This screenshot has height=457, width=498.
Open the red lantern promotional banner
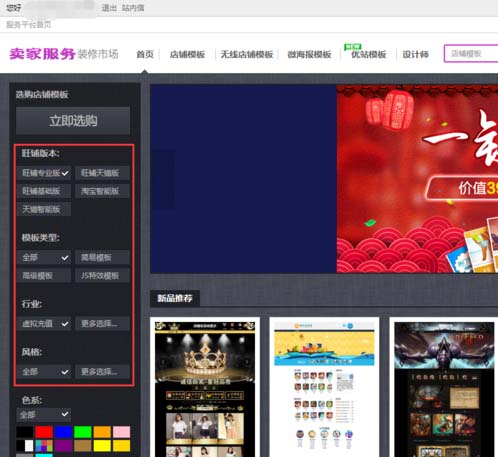click(x=417, y=179)
